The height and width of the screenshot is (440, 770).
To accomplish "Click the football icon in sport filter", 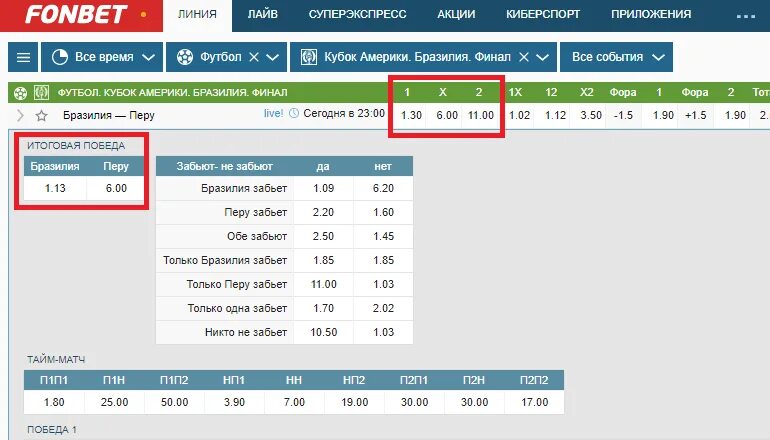I will [x=185, y=57].
